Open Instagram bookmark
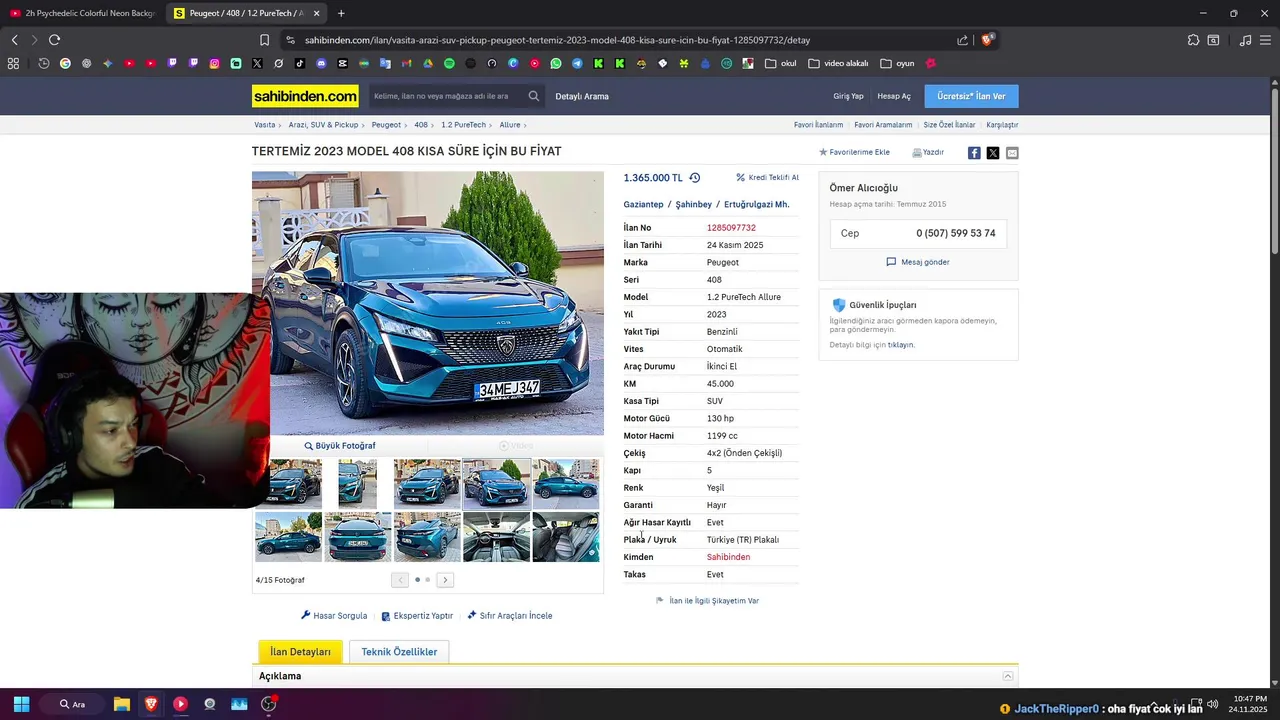The image size is (1280, 720). (x=214, y=63)
